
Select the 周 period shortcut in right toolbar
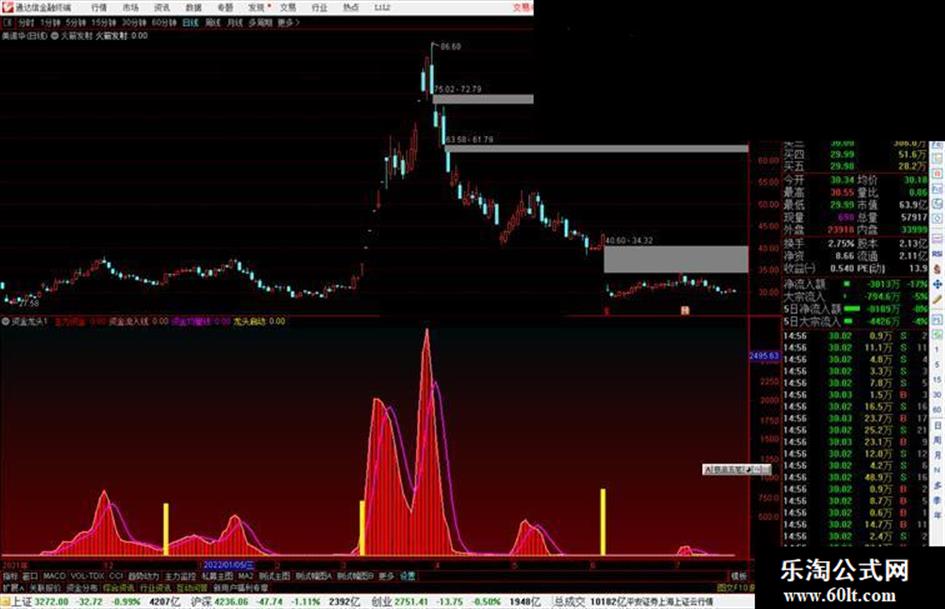937,440
